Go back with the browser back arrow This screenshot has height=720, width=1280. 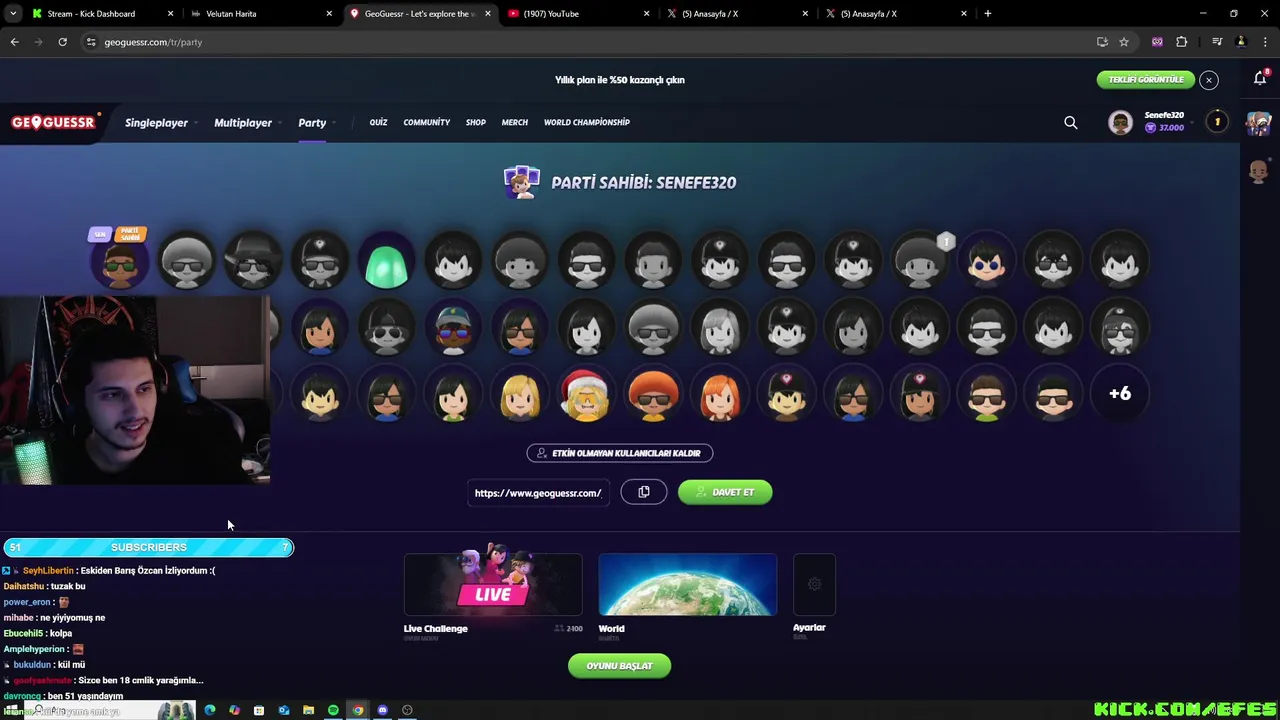coord(14,42)
